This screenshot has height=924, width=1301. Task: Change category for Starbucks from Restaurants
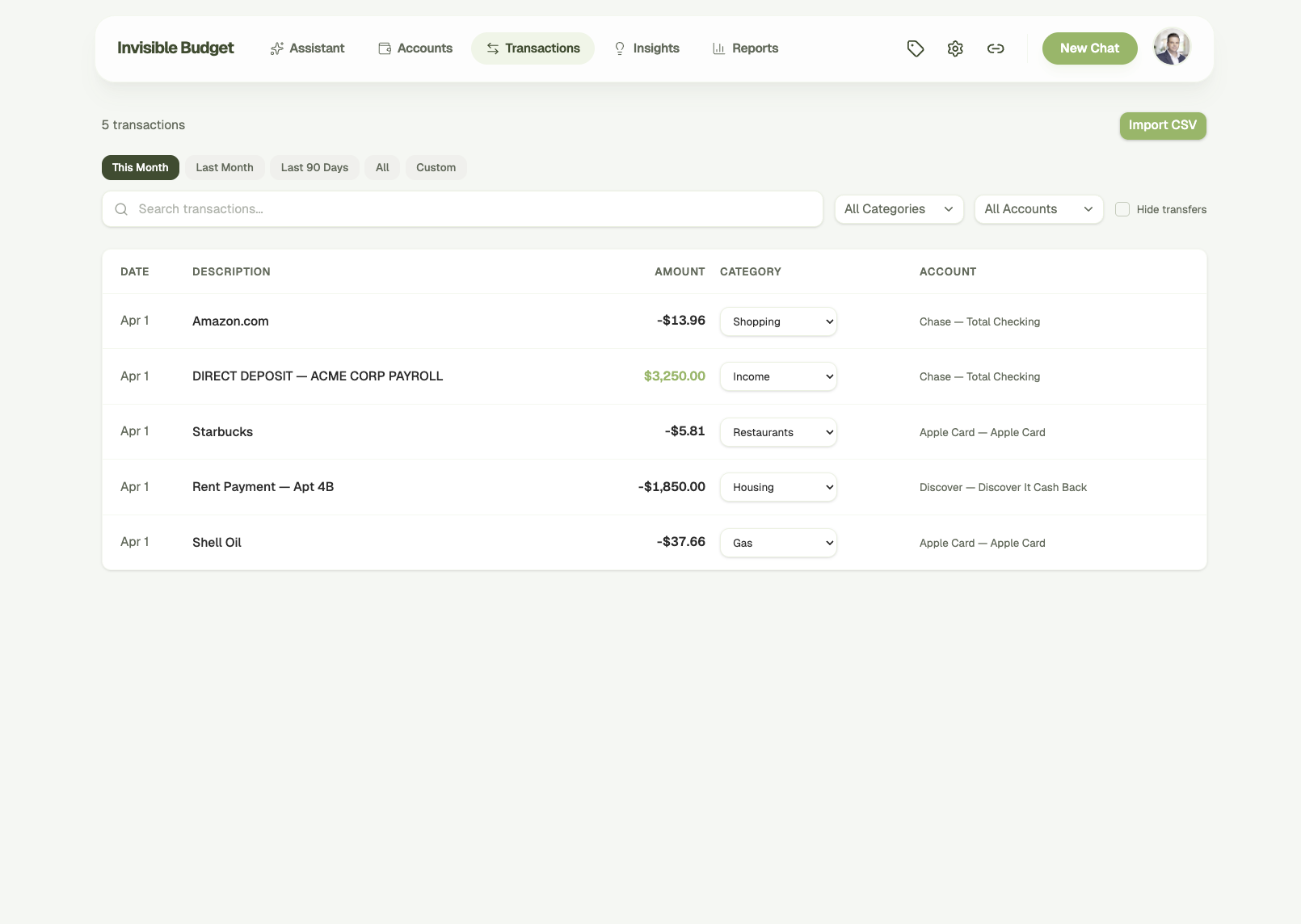click(777, 431)
